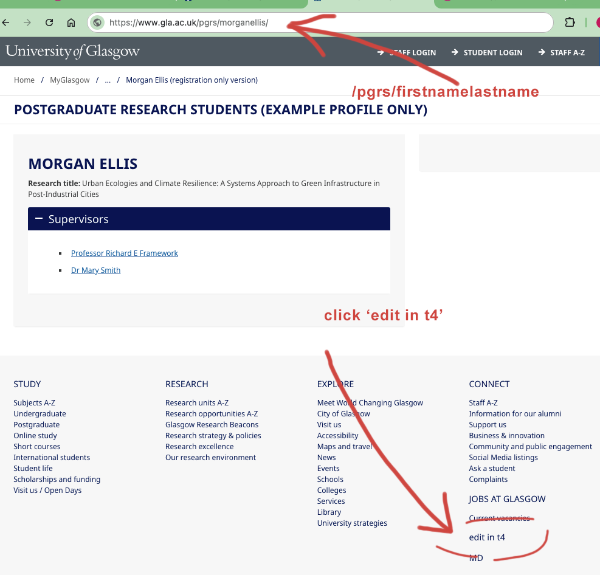Click the MyGlasgow breadcrumb
600x575 pixels.
coord(70,80)
